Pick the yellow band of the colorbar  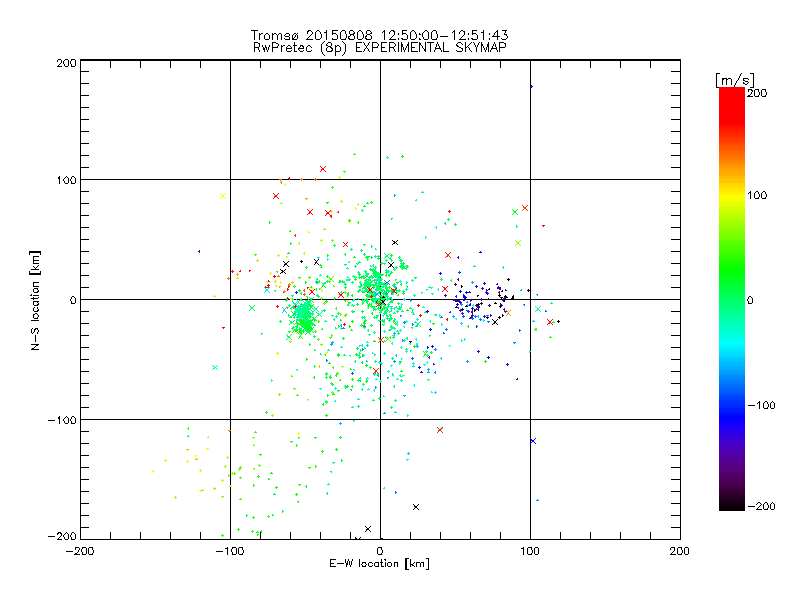point(732,196)
